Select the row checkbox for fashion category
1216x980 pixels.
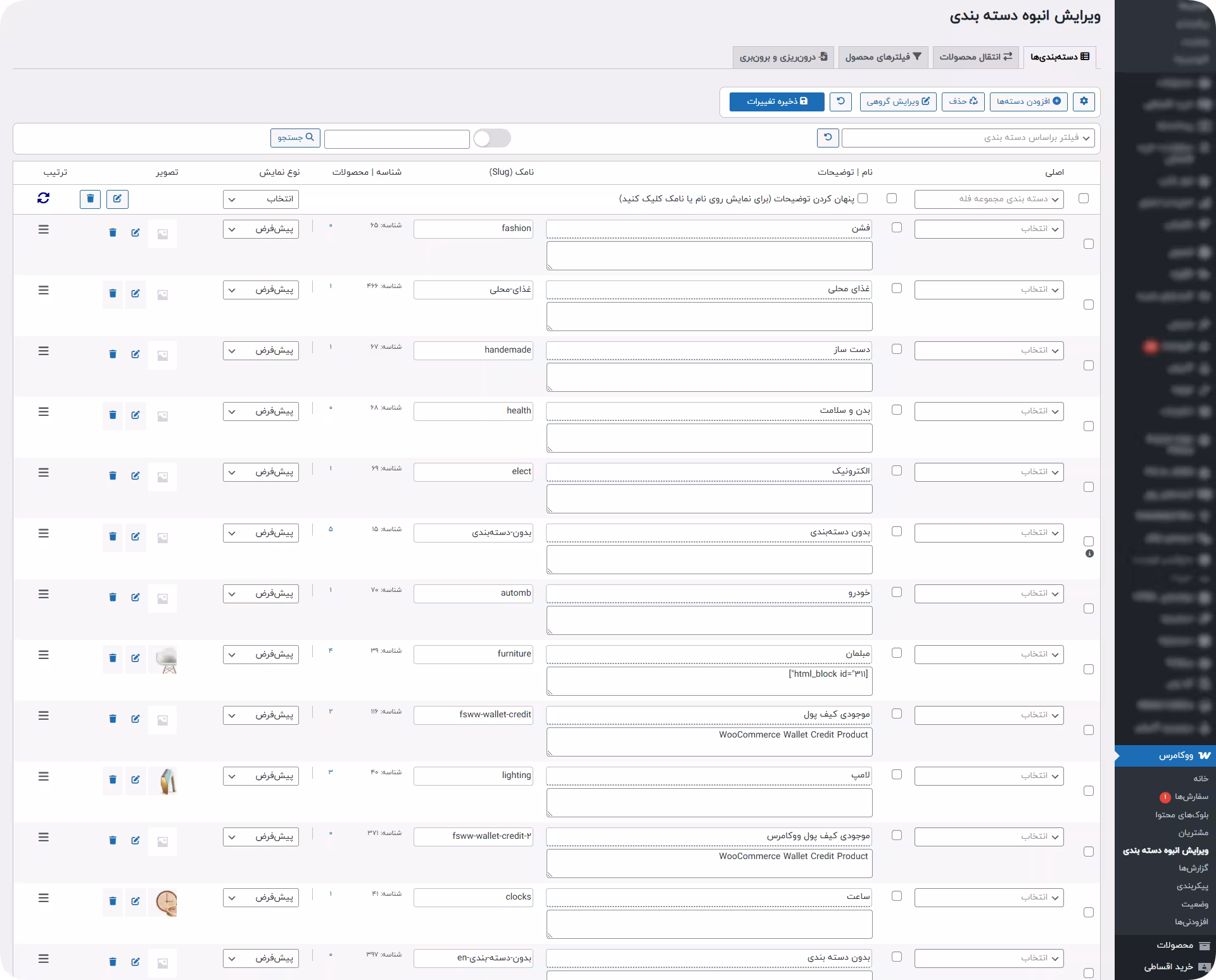[x=1089, y=244]
